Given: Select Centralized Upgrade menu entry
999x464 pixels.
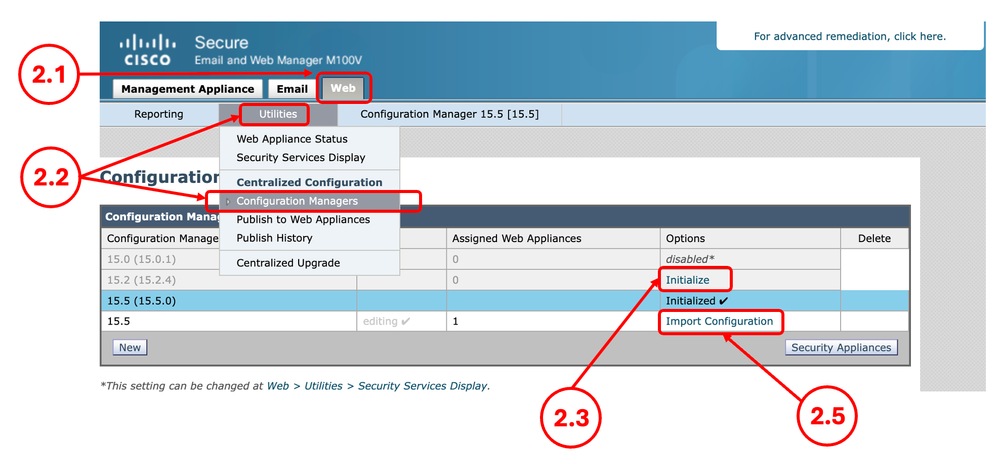Looking at the screenshot, I should (x=288, y=263).
